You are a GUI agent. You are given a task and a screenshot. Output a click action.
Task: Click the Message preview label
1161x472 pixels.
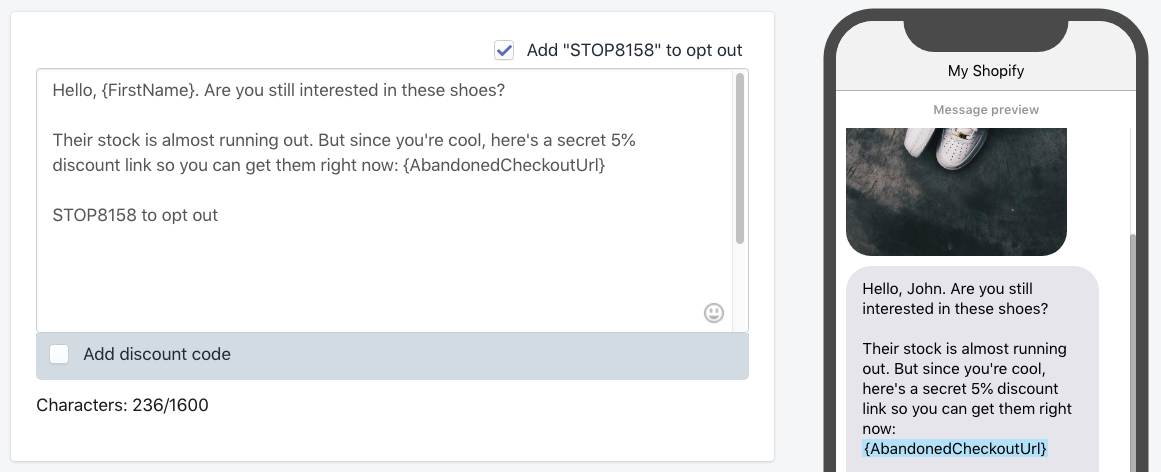coord(986,110)
